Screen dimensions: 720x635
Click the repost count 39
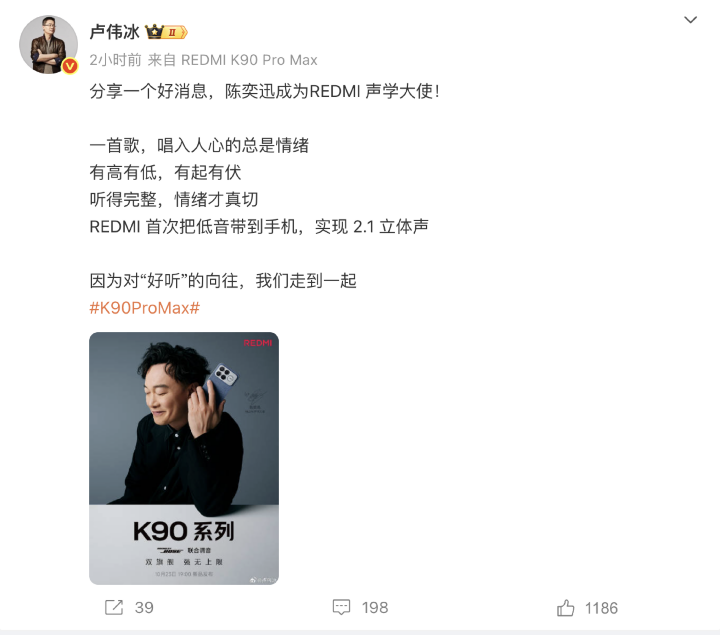[144, 607]
